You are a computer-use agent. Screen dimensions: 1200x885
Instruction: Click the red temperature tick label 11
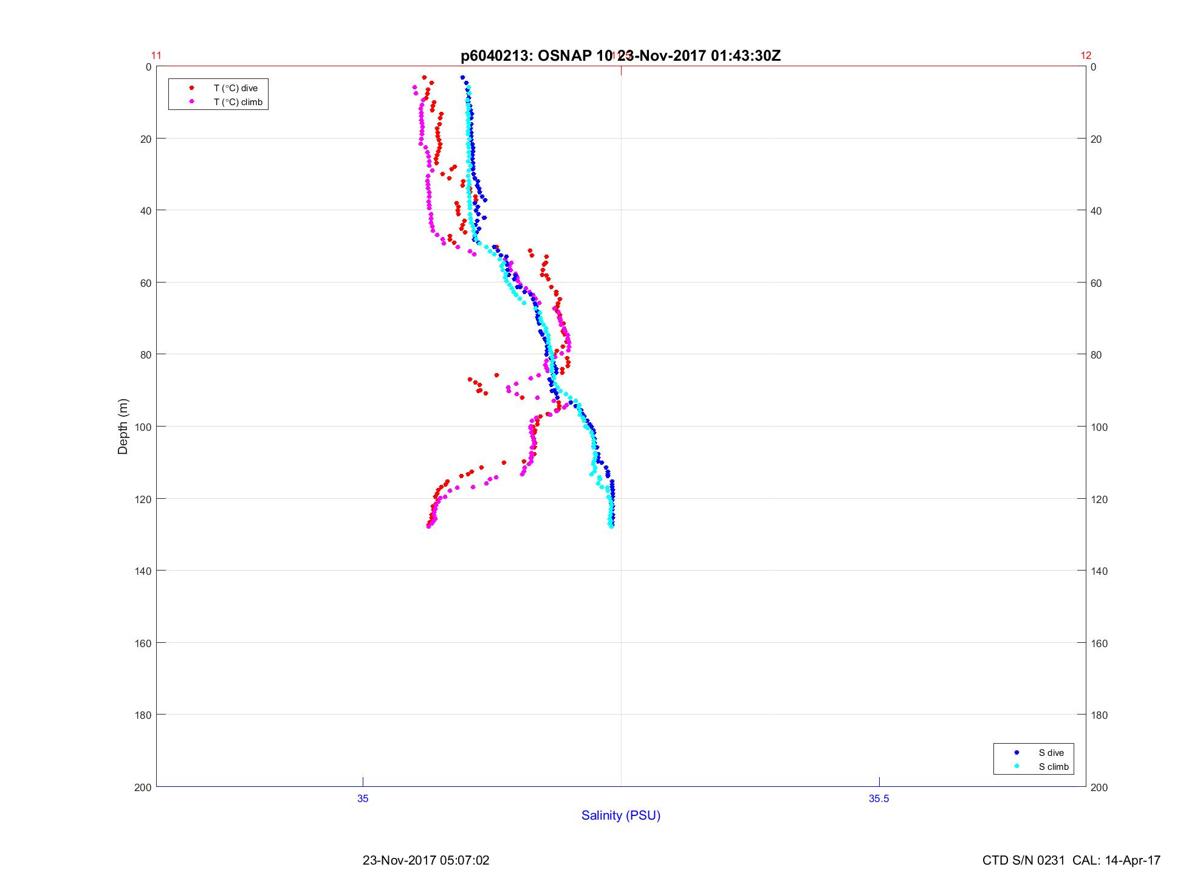click(x=156, y=56)
